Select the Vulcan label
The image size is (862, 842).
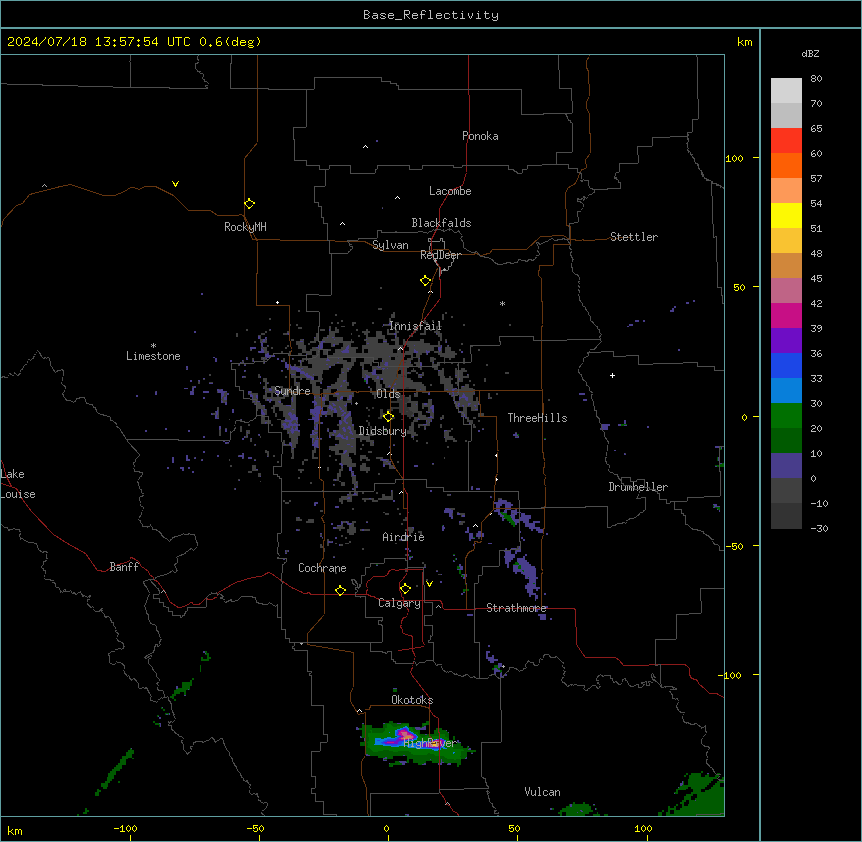click(543, 792)
